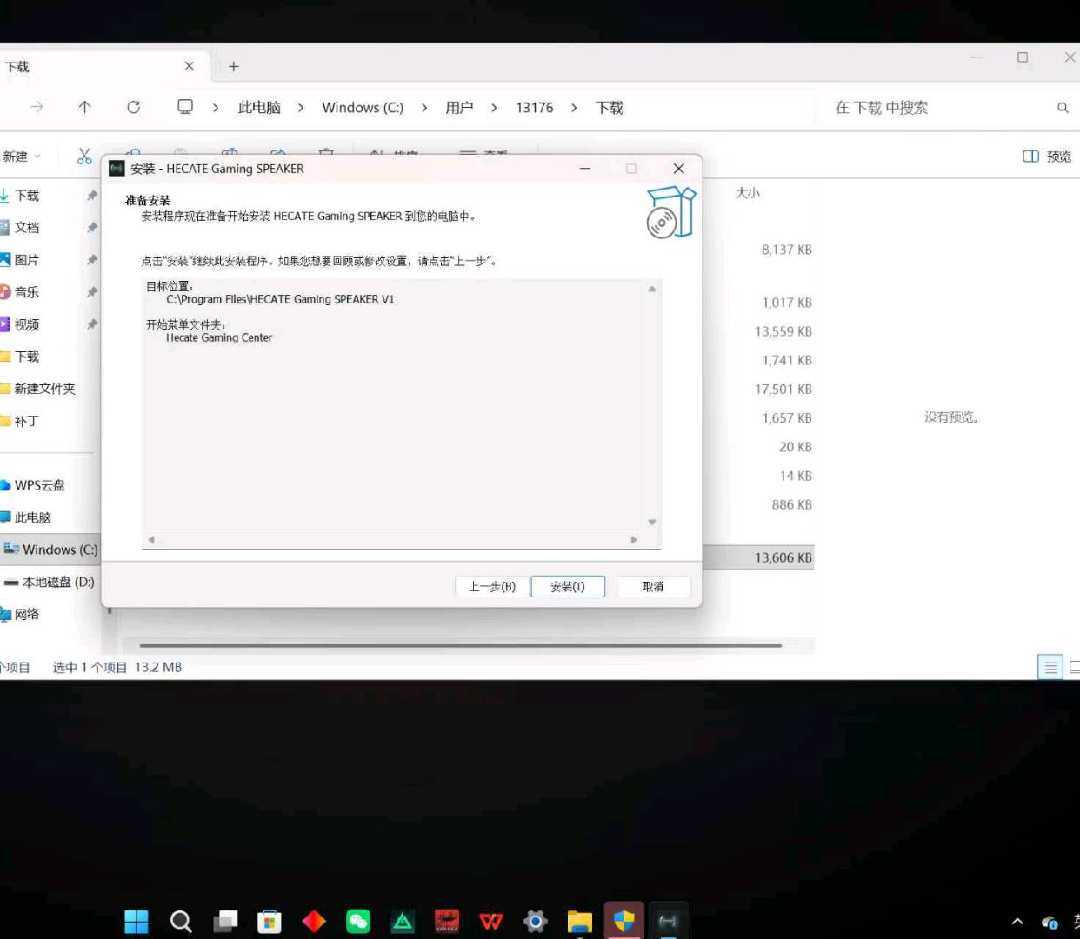The width and height of the screenshot is (1080, 939).
Task: Open Windows Start menu
Action: [x=137, y=921]
